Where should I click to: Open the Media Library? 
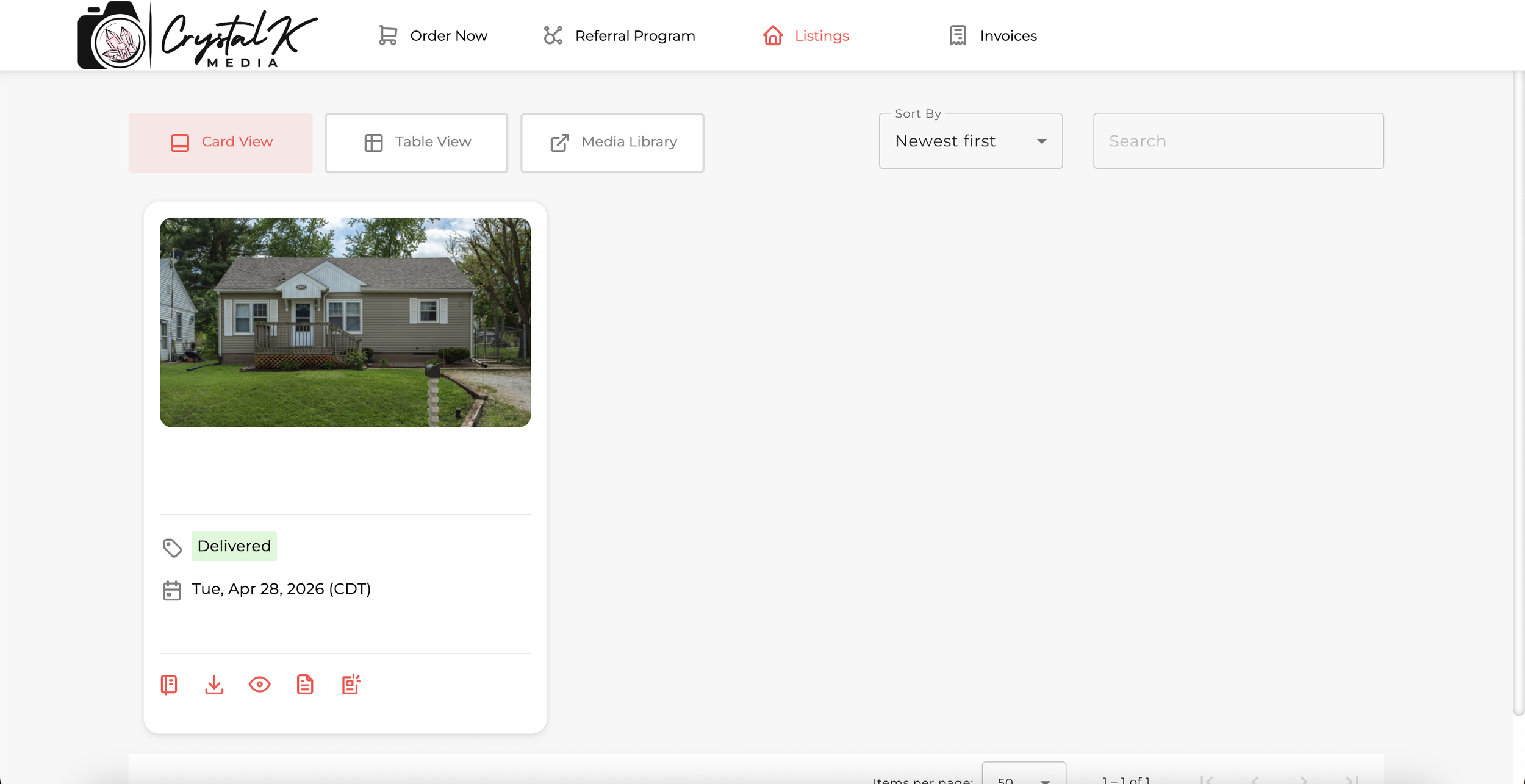(x=612, y=143)
